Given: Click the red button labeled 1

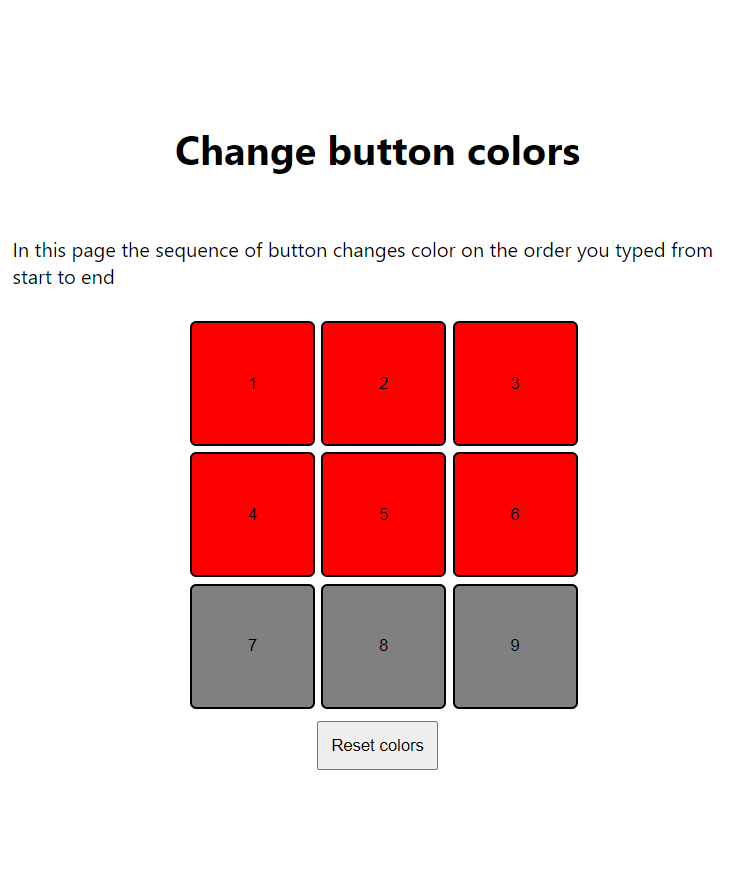Looking at the screenshot, I should 252,383.
